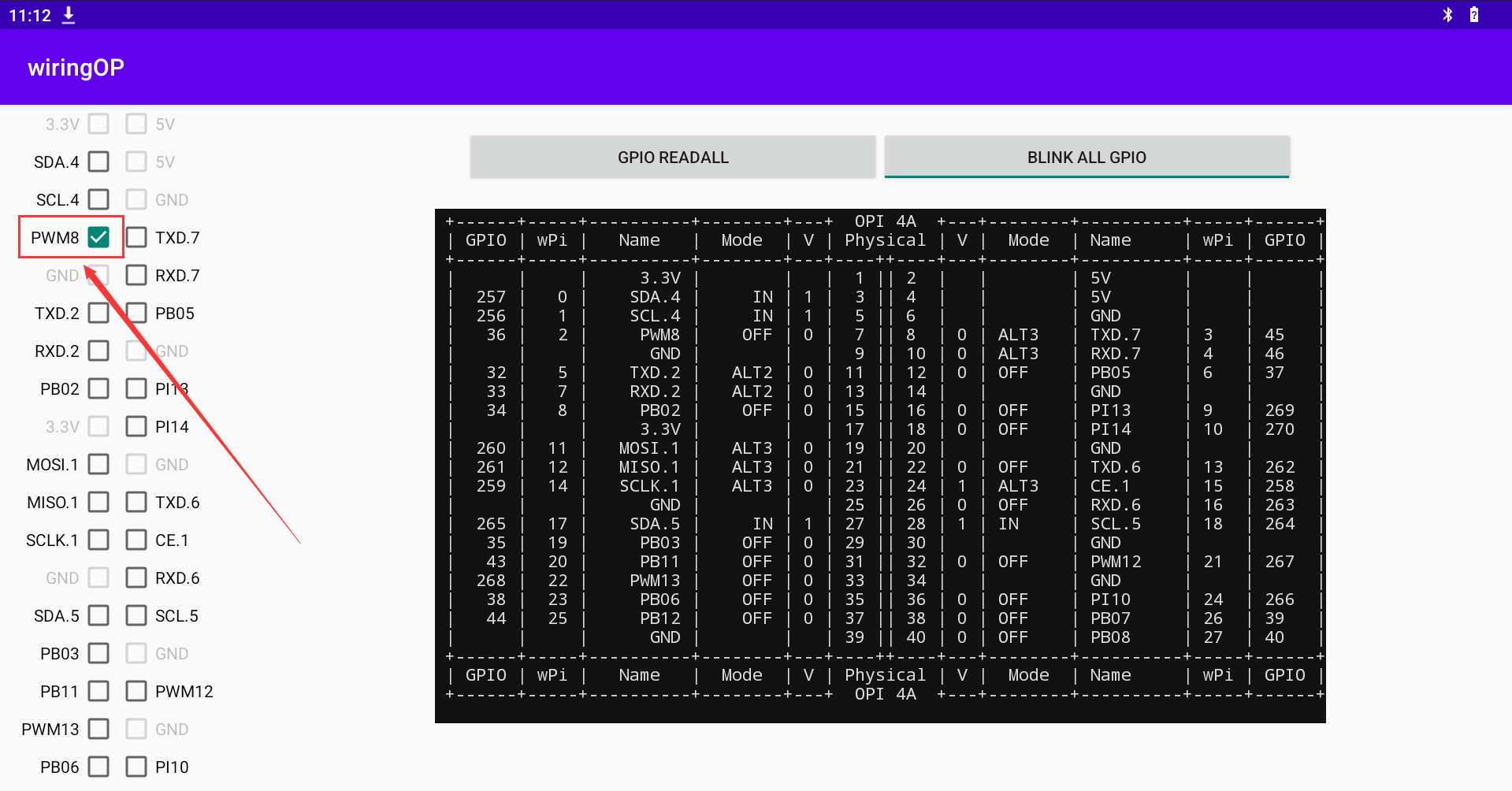Enable the SCL.4 pin checkbox
The height and width of the screenshot is (791, 1512).
point(98,199)
